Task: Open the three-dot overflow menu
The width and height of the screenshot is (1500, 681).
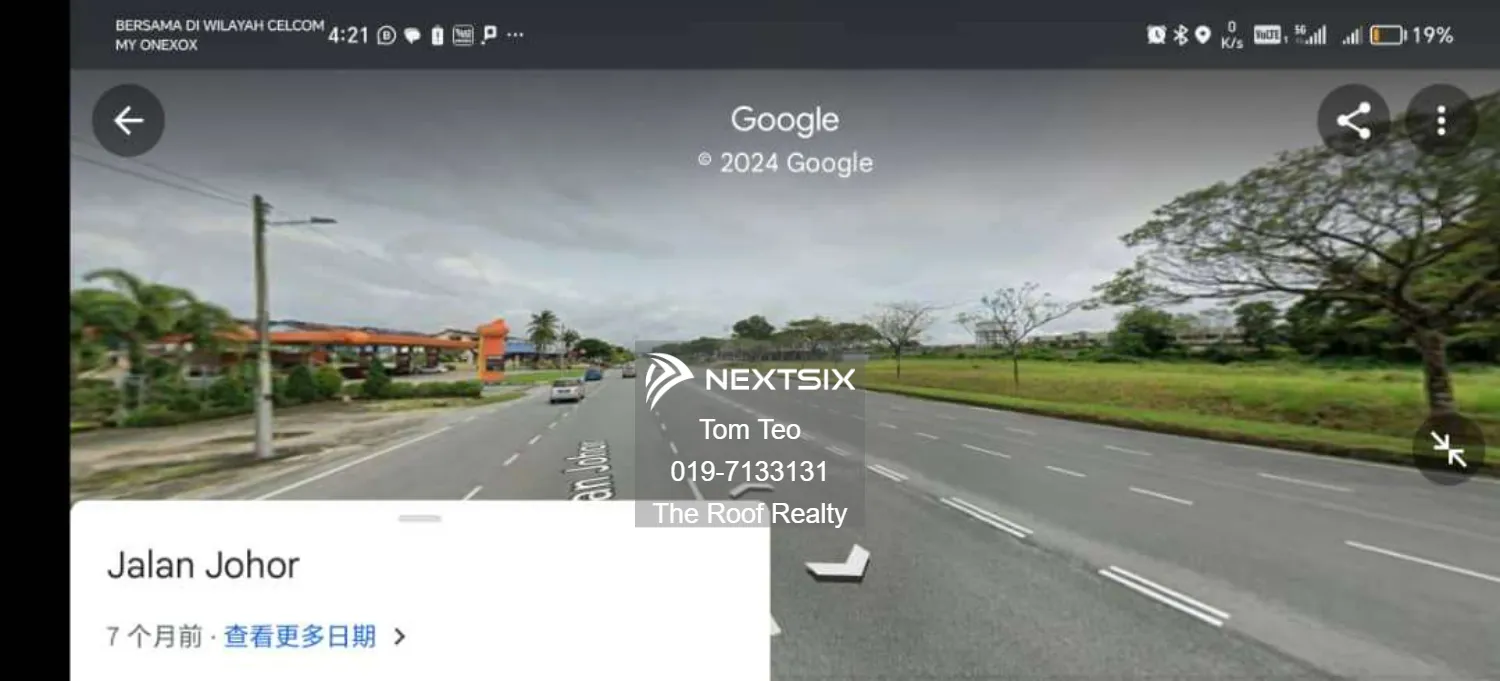Action: pyautogui.click(x=1440, y=120)
